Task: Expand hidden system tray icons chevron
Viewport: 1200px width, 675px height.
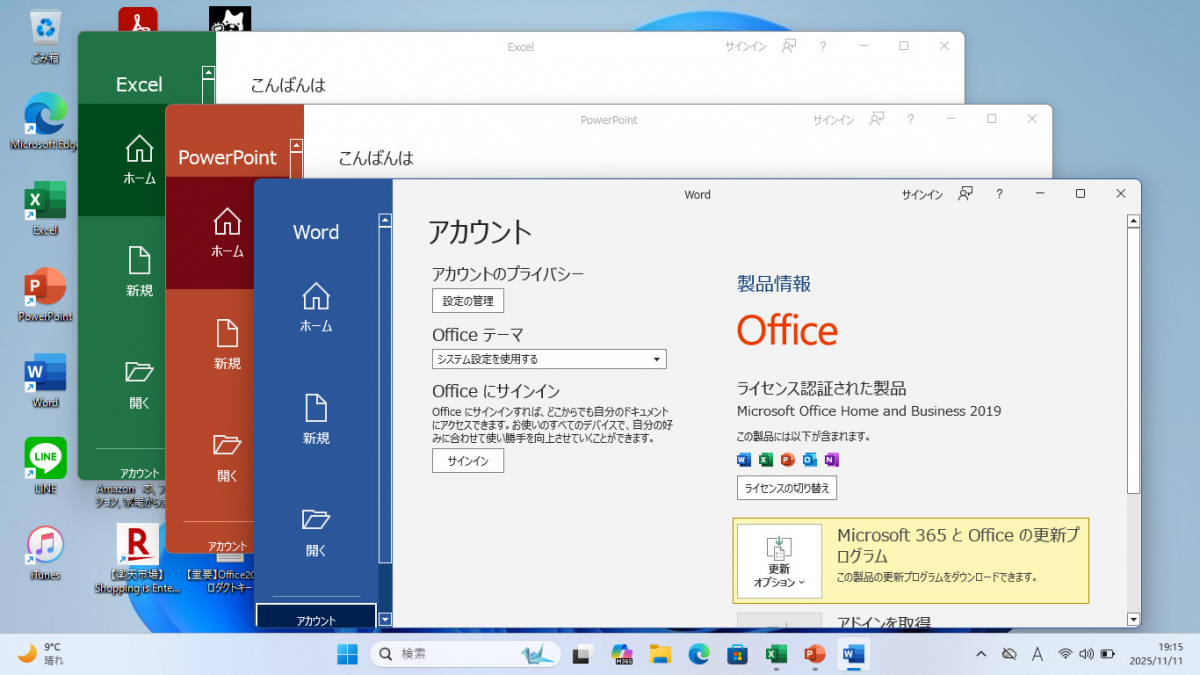Action: click(980, 654)
